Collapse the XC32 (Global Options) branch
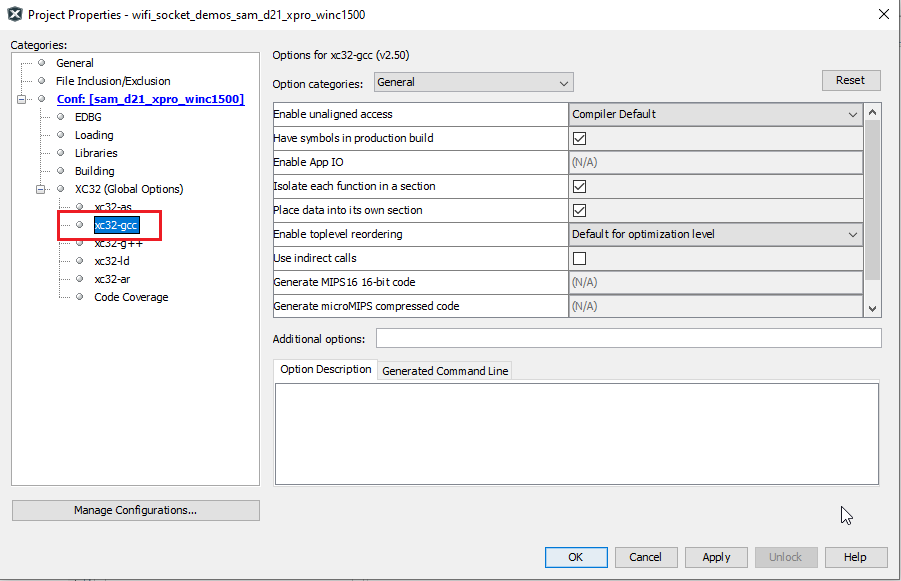This screenshot has height=581, width=901. point(42,188)
